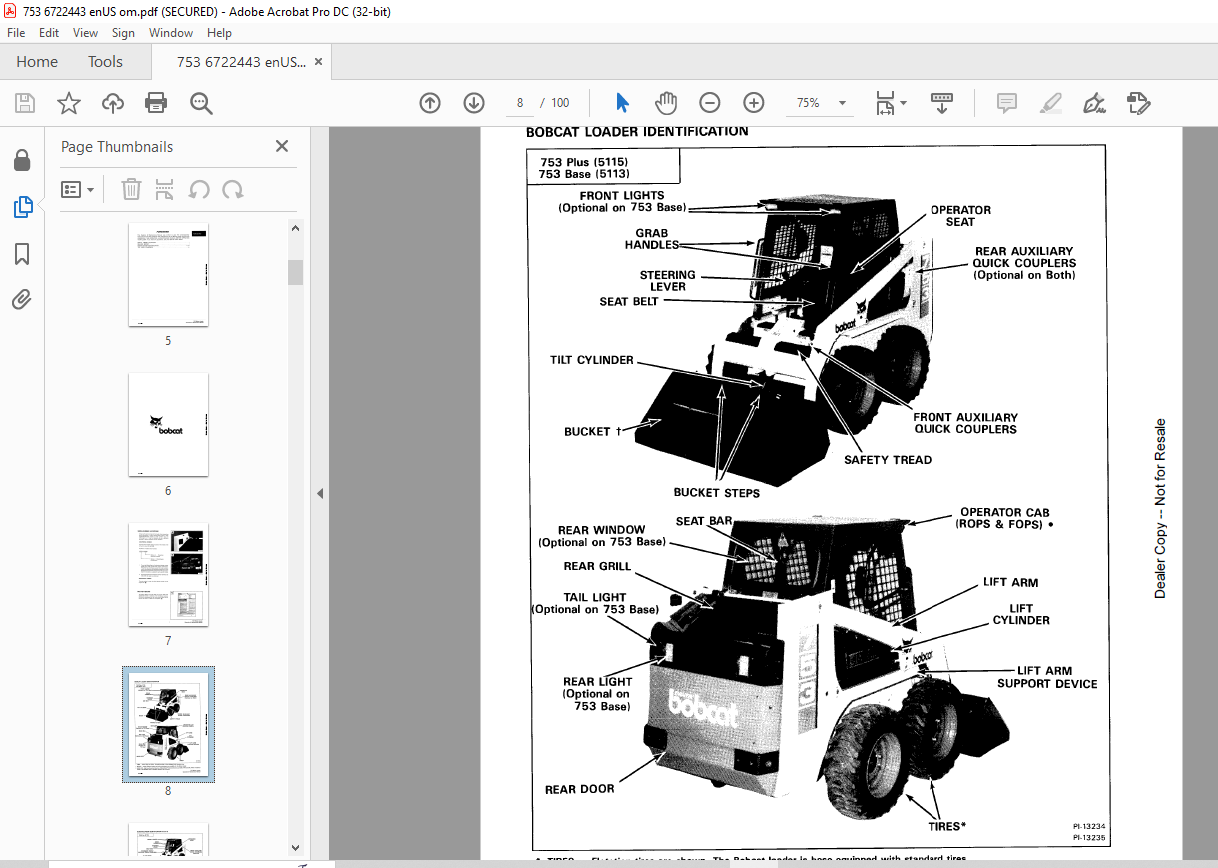This screenshot has height=868, width=1218.
Task: Select the page 5 thumbnail
Action: tap(168, 275)
